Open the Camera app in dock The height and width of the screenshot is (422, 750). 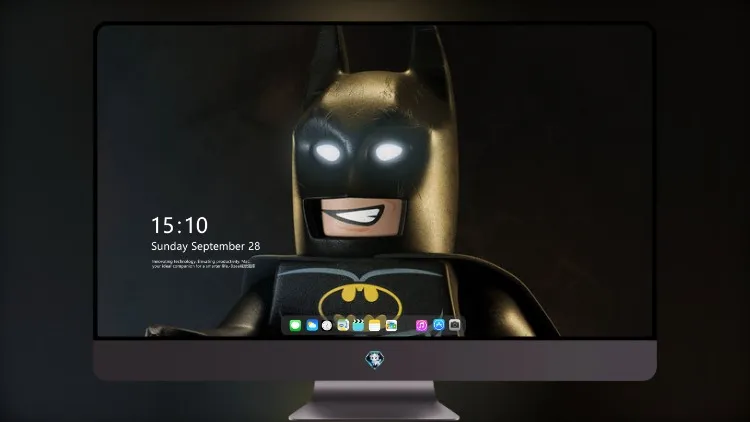point(455,325)
